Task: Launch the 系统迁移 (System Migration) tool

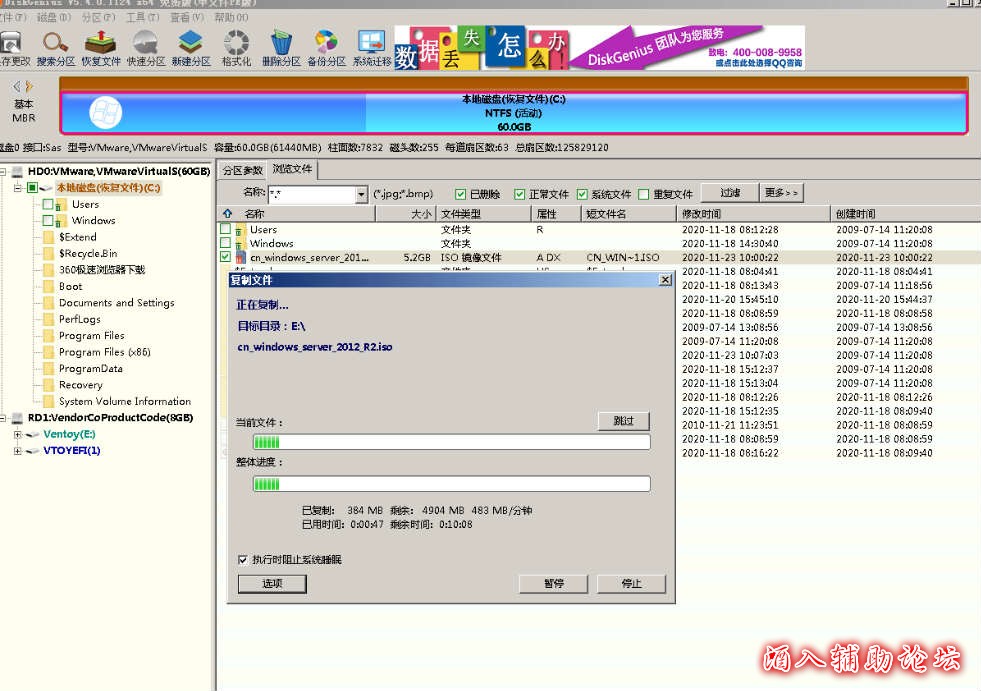Action: (372, 46)
